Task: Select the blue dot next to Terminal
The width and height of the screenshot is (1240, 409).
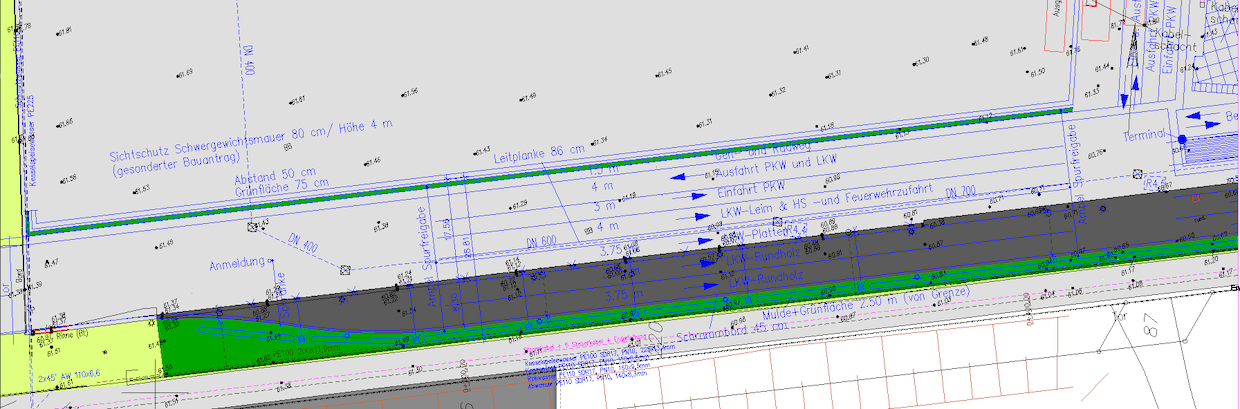Action: coord(1181,139)
